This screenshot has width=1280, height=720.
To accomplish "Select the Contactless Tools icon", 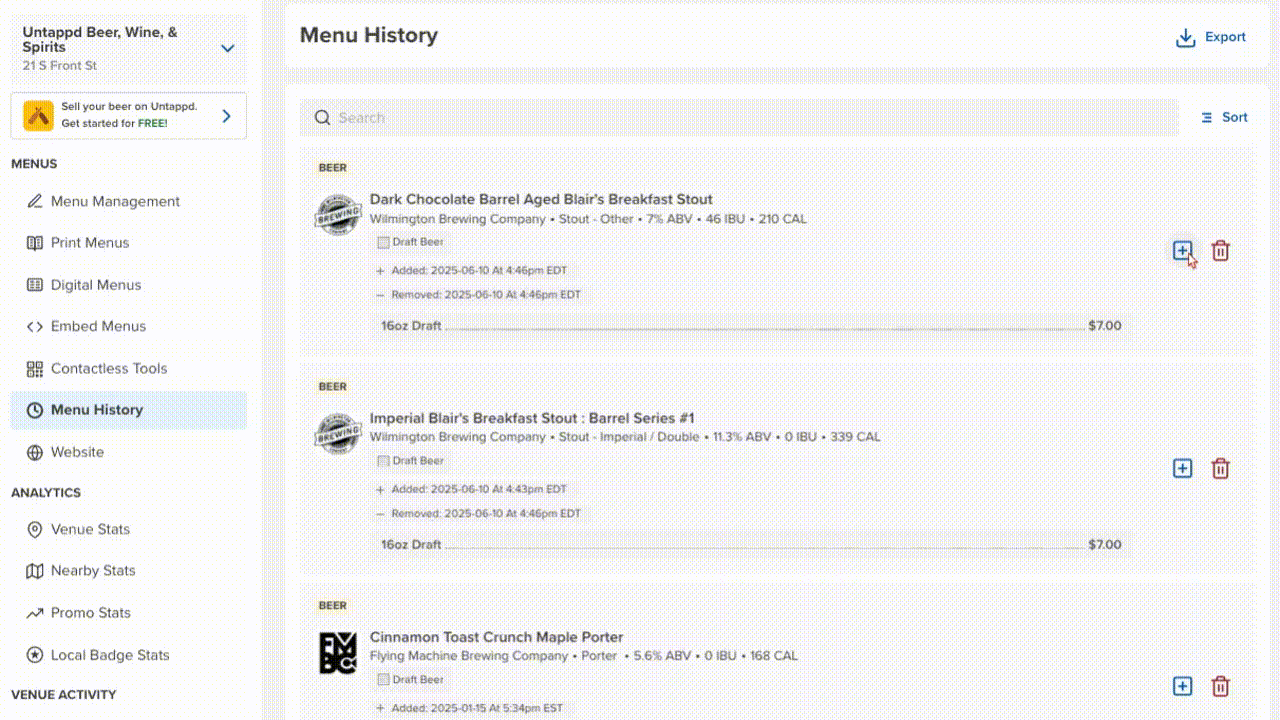I will click(34, 368).
